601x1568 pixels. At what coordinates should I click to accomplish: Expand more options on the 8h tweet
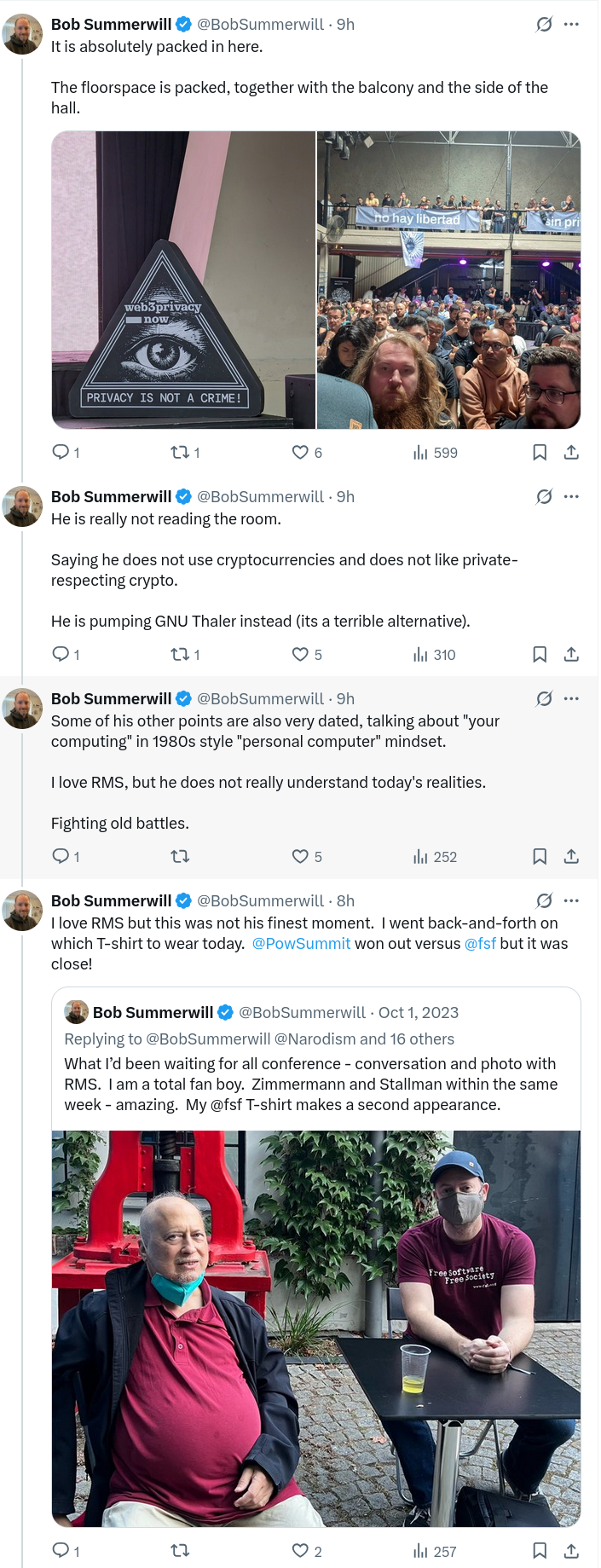[x=571, y=900]
